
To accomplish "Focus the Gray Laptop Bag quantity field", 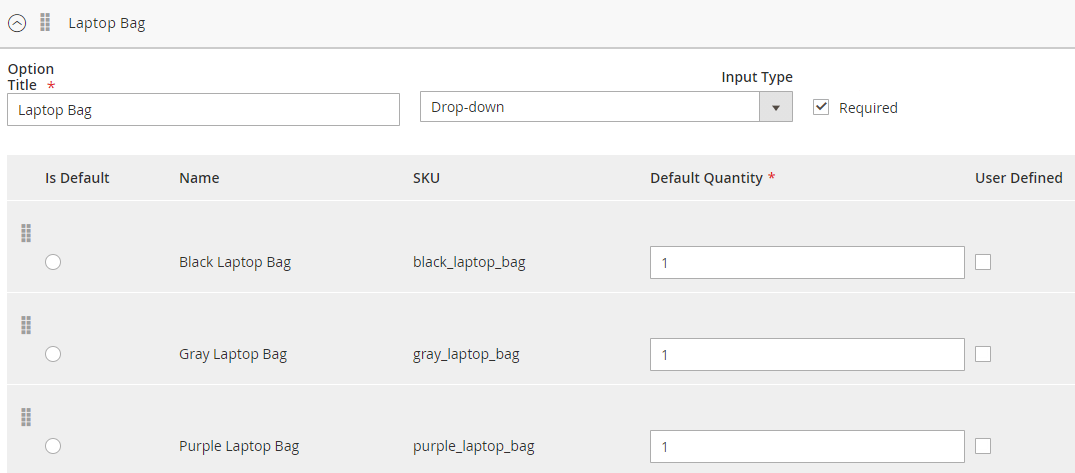I will [x=807, y=355].
